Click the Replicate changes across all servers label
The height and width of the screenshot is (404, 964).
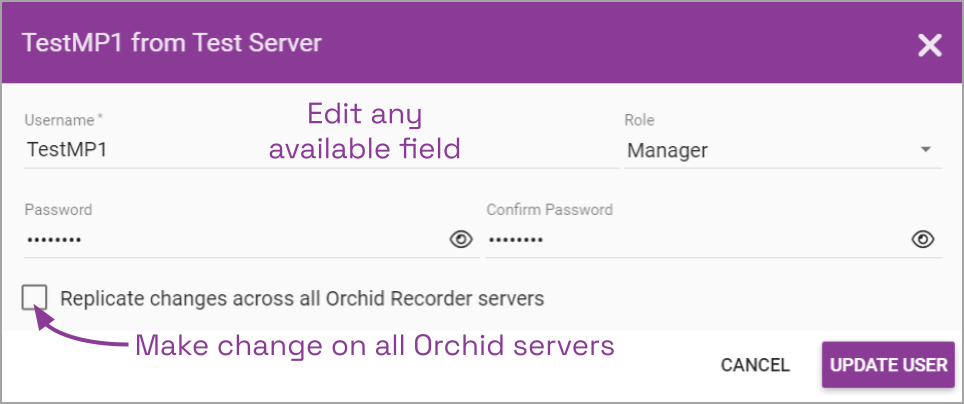[302, 298]
